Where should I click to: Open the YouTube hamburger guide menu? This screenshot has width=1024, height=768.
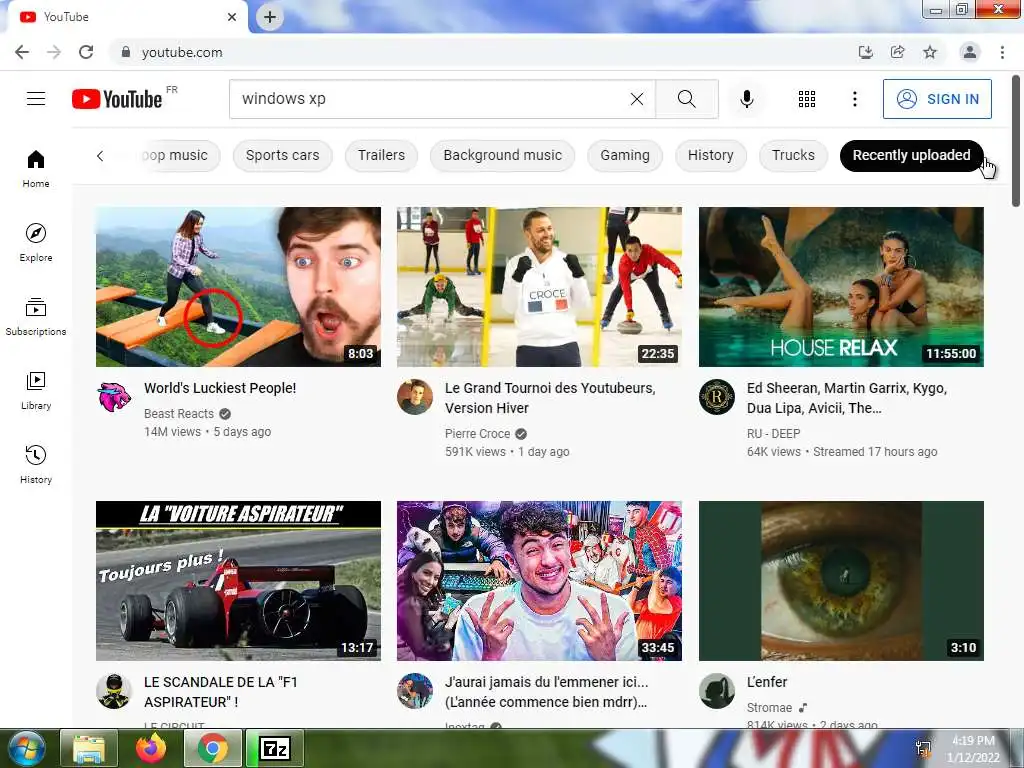[x=36, y=99]
